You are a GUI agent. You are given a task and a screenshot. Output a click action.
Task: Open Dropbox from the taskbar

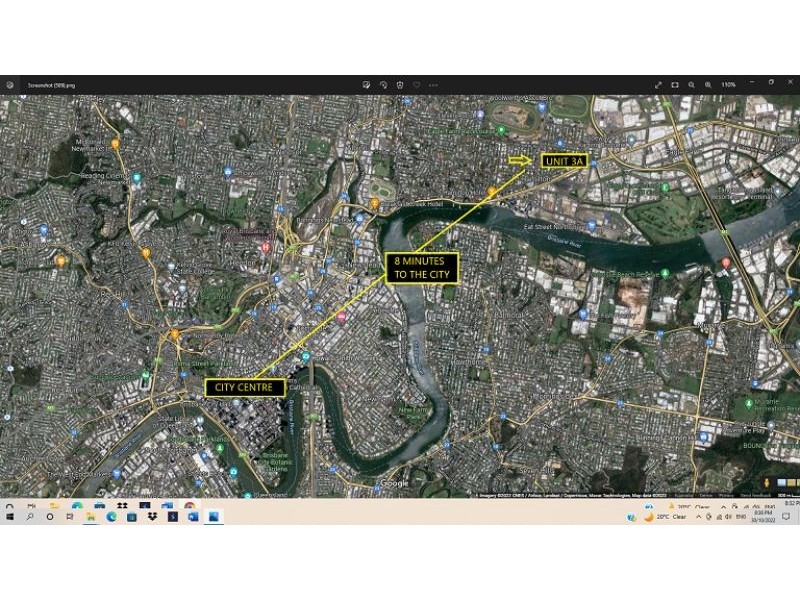point(152,517)
